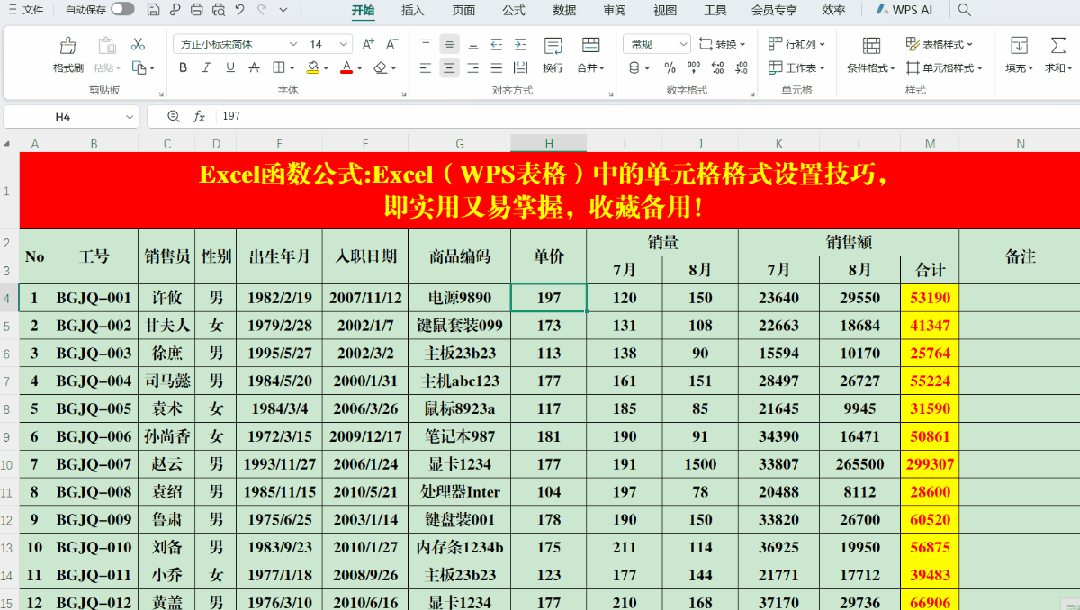The width and height of the screenshot is (1080, 610).
Task: Click the Undo arrow icon
Action: (x=240, y=10)
